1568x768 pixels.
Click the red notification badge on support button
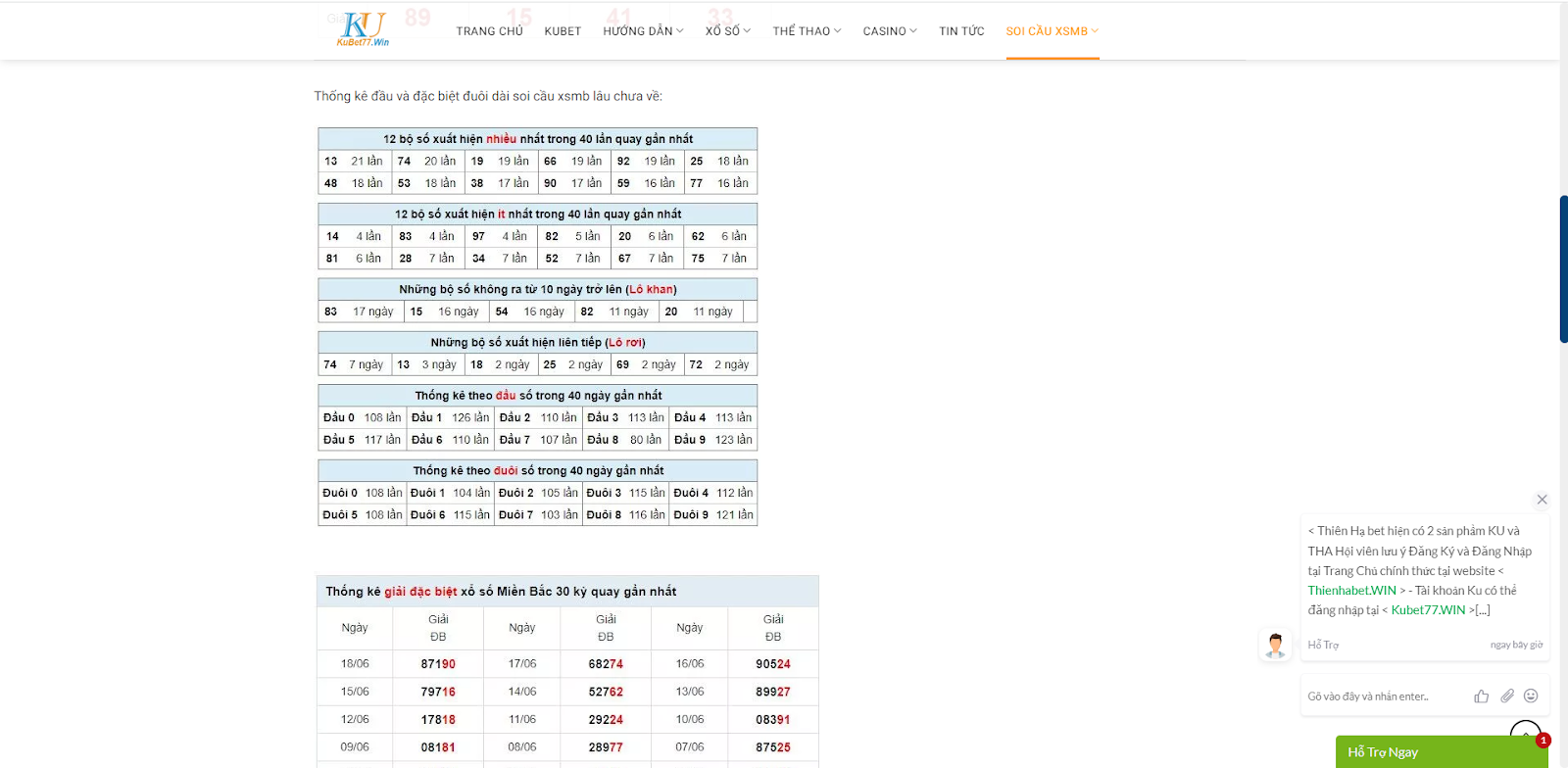coord(1543,741)
